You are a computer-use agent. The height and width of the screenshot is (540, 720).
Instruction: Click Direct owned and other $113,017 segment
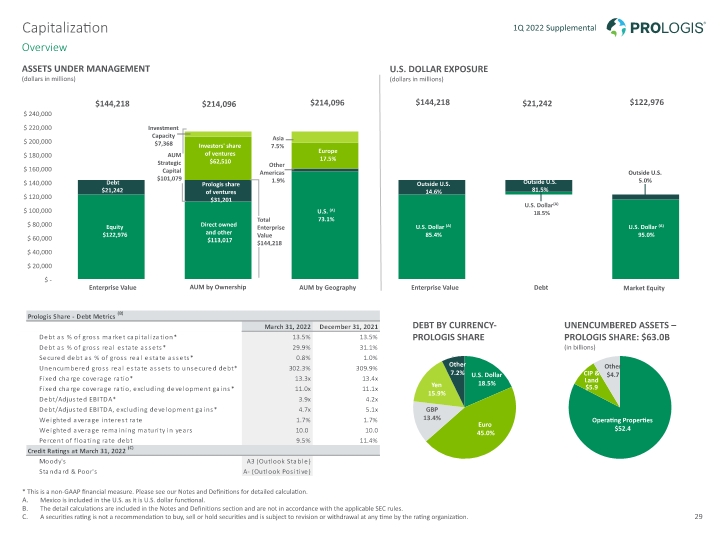click(218, 240)
